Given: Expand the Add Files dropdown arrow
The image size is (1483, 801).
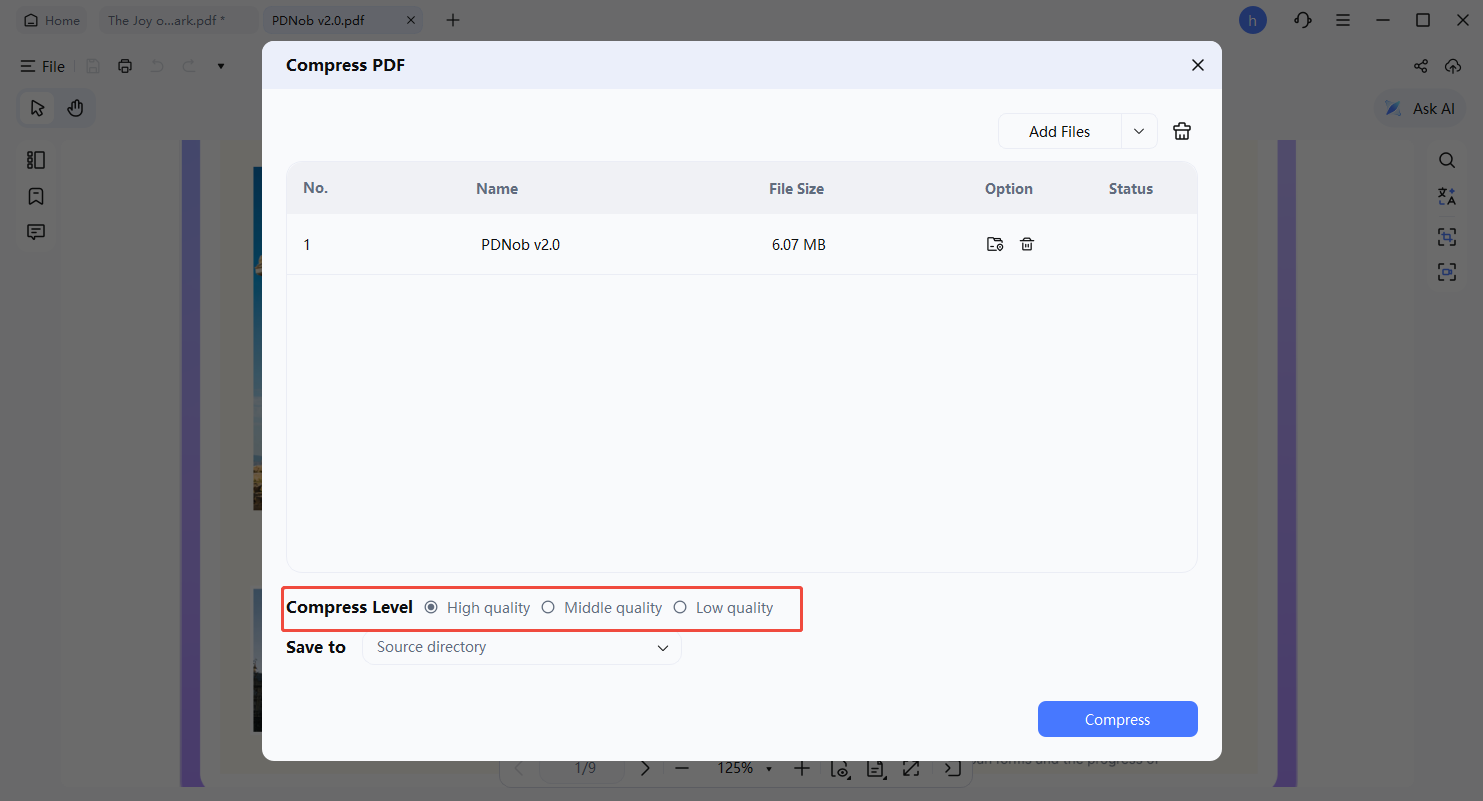Looking at the screenshot, I should coord(1139,131).
